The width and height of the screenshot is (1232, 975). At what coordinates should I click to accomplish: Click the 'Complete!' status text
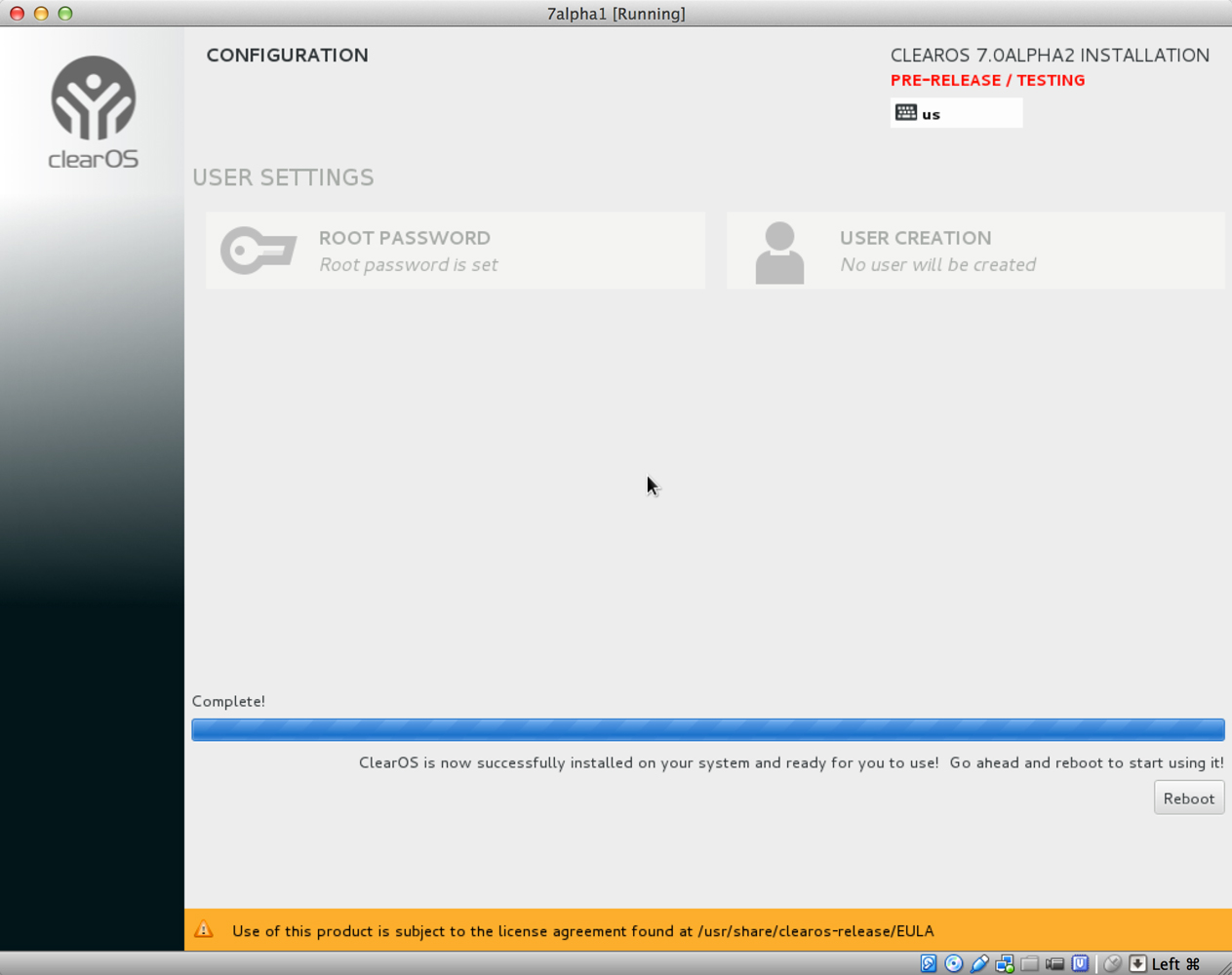228,701
